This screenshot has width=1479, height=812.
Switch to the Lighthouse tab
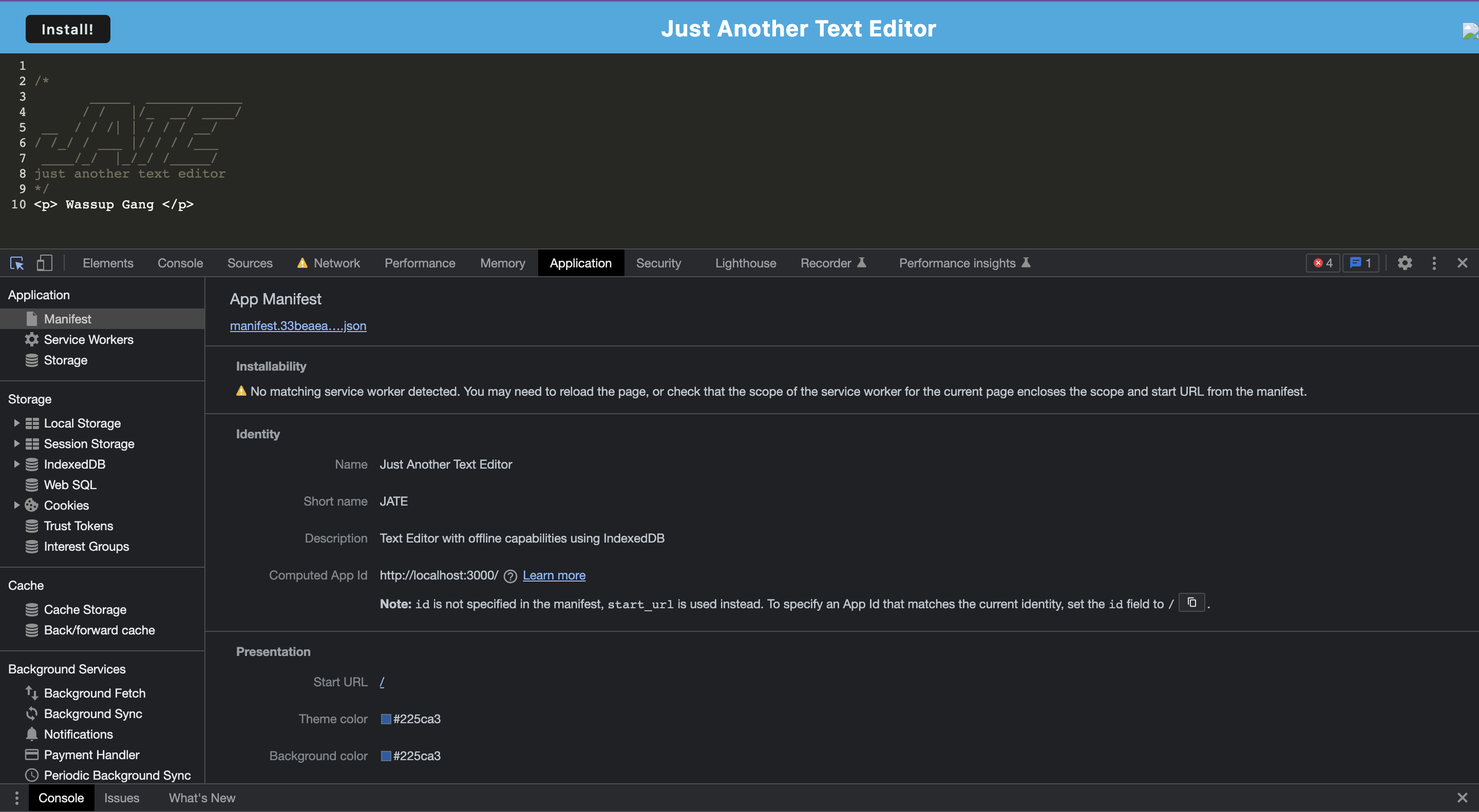[745, 263]
